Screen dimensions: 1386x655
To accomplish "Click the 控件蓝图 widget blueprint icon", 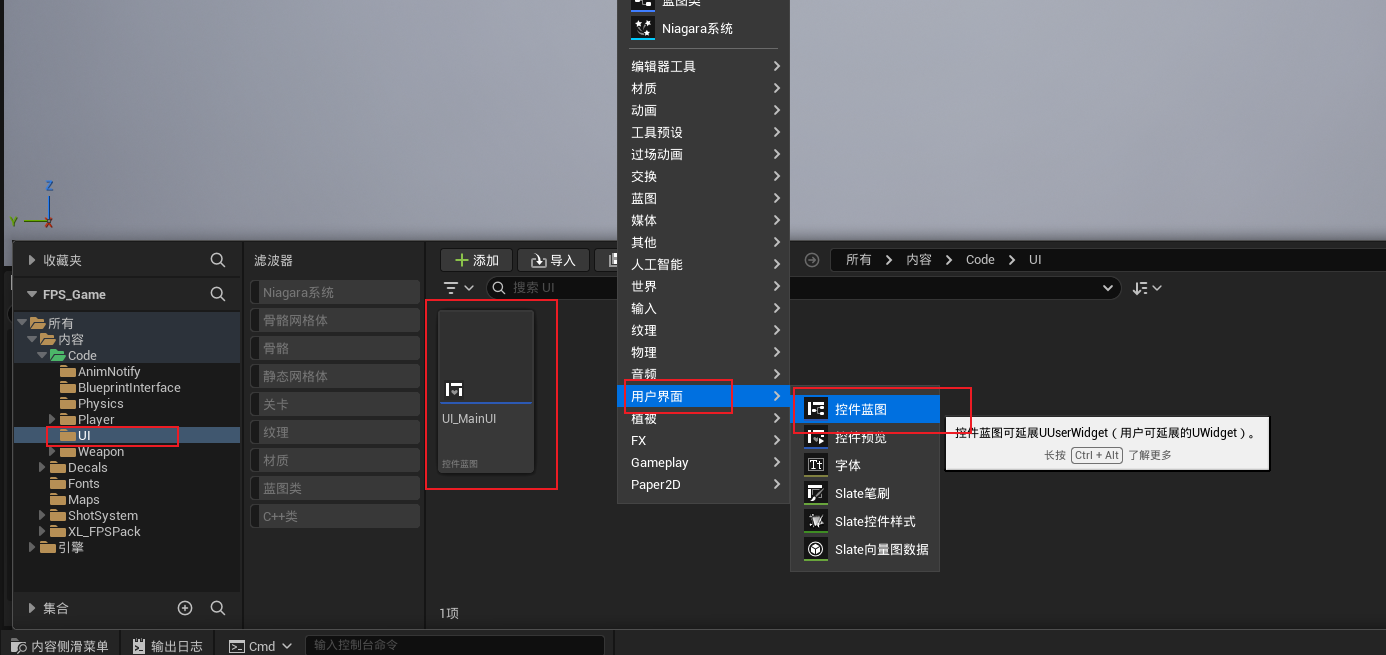I will 817,409.
